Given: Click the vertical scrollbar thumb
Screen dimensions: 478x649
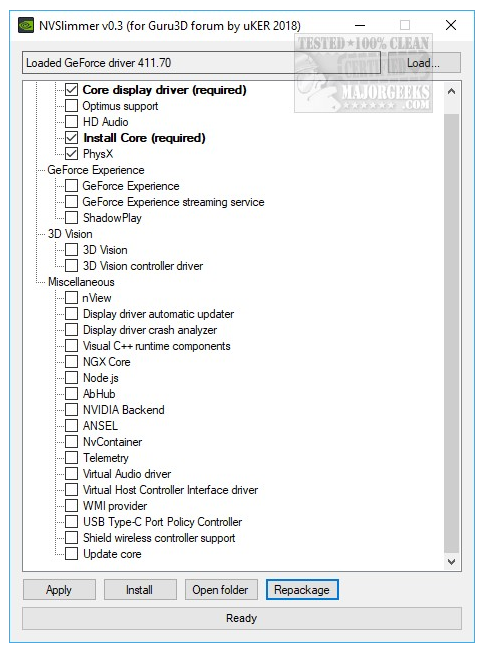Looking at the screenshot, I should [x=452, y=333].
